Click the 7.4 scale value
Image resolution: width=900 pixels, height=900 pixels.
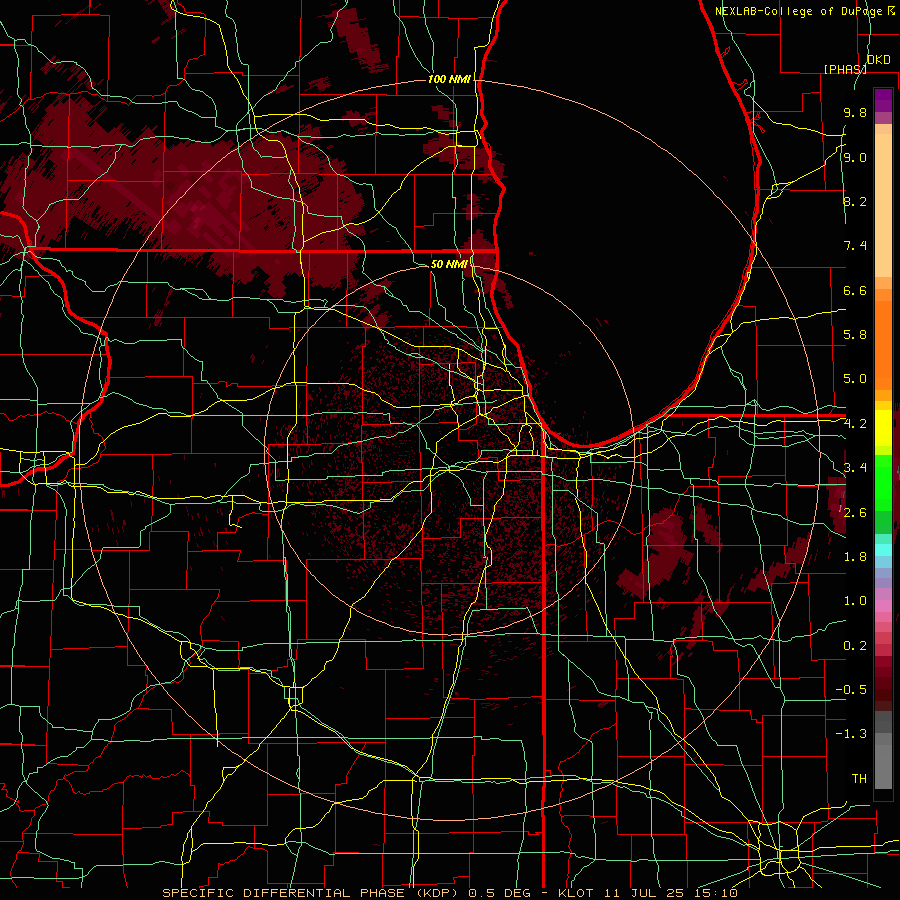(855, 246)
